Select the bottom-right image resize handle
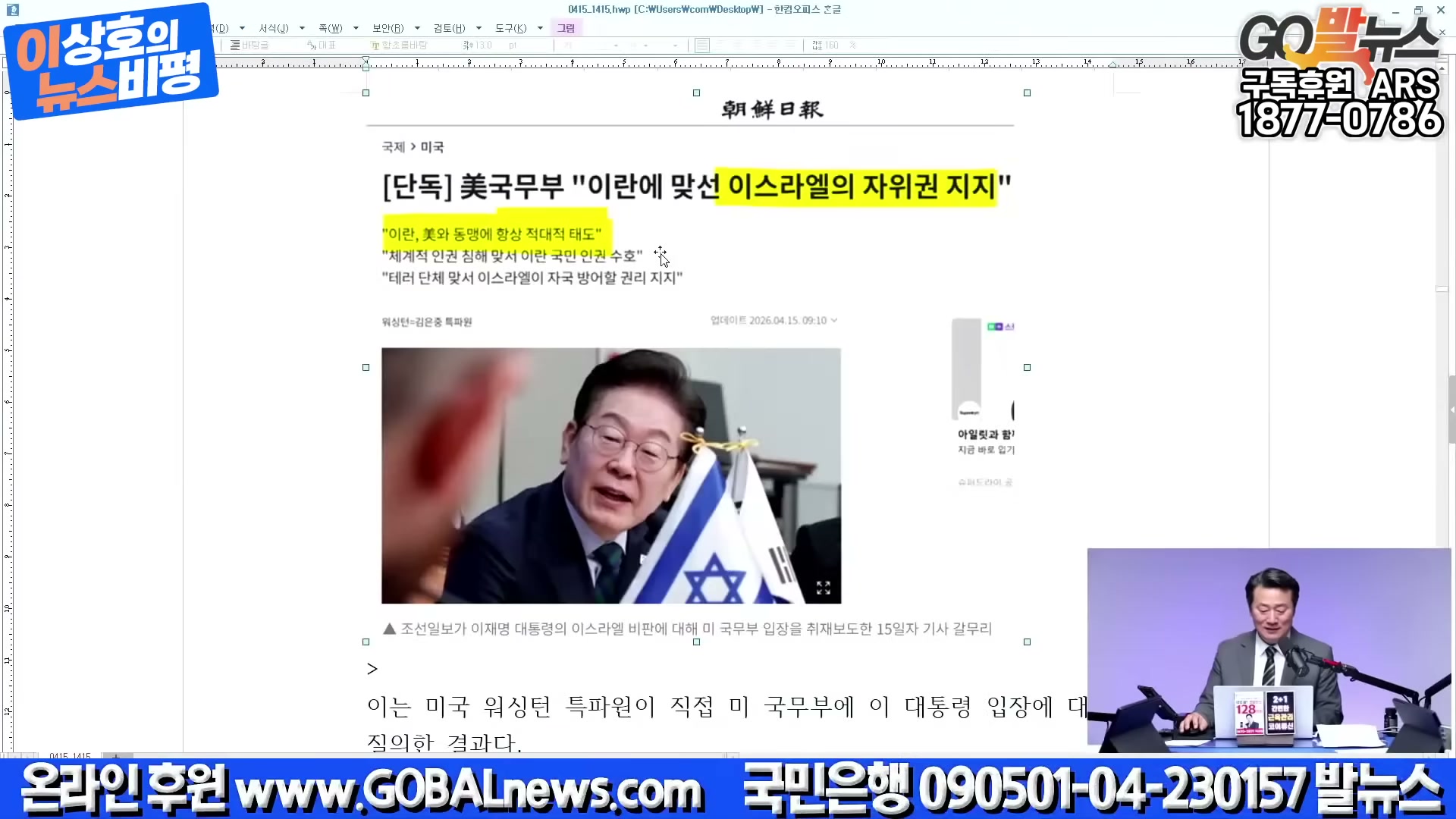This screenshot has width=1456, height=819. point(1027,642)
